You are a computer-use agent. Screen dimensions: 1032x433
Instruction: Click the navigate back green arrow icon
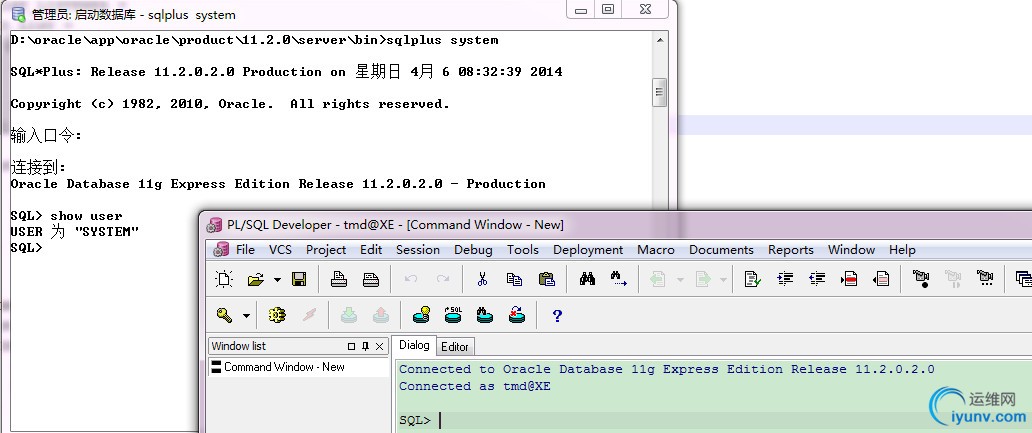pyautogui.click(x=658, y=279)
